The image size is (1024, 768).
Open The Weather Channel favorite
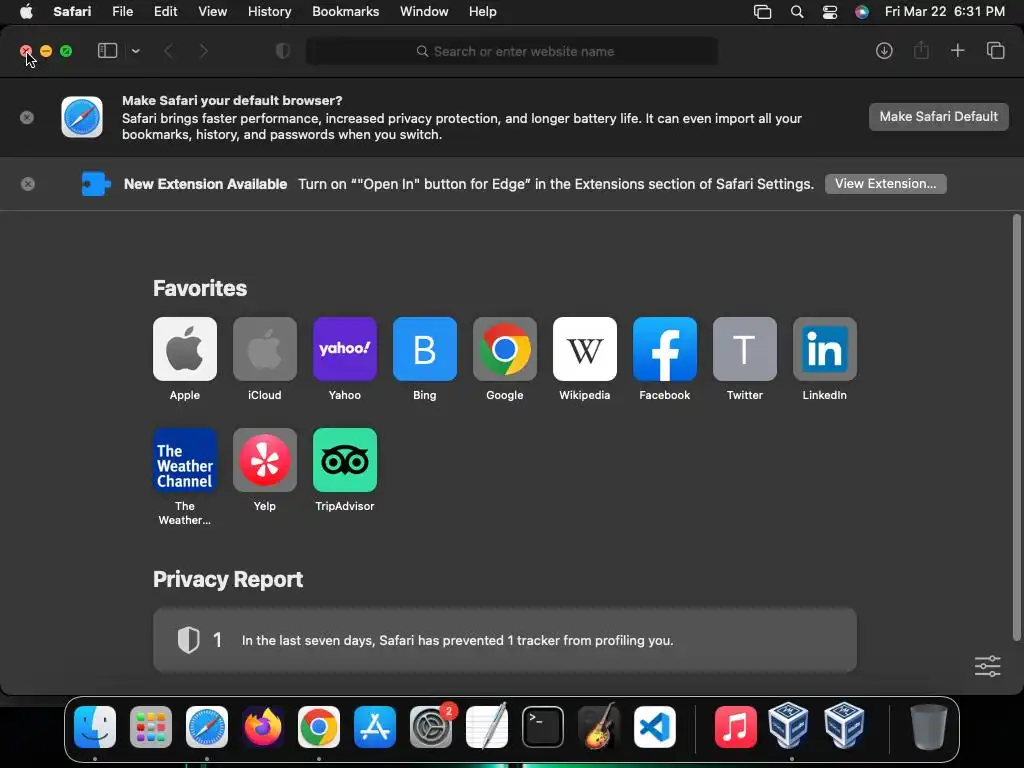pyautogui.click(x=185, y=460)
